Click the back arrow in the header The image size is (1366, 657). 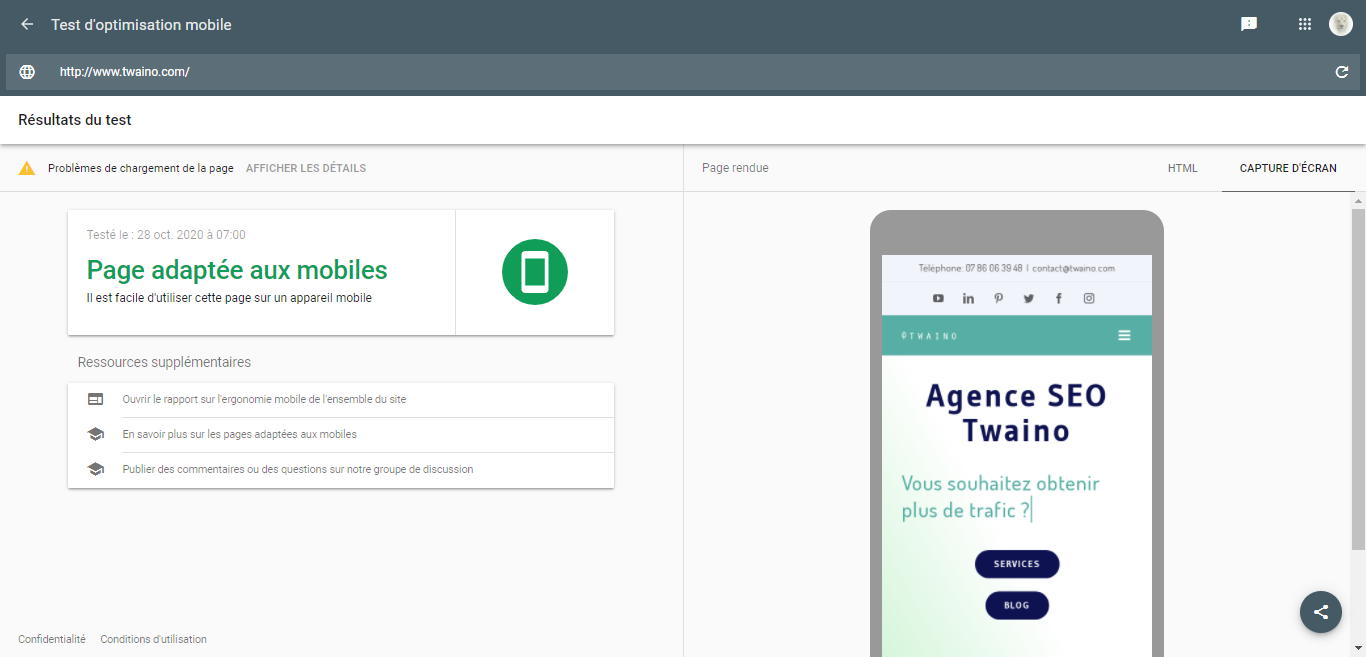(x=27, y=24)
